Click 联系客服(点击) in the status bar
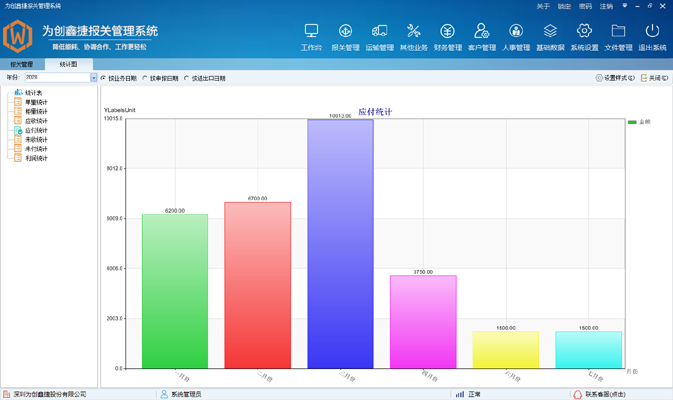673x400 pixels. [605, 394]
